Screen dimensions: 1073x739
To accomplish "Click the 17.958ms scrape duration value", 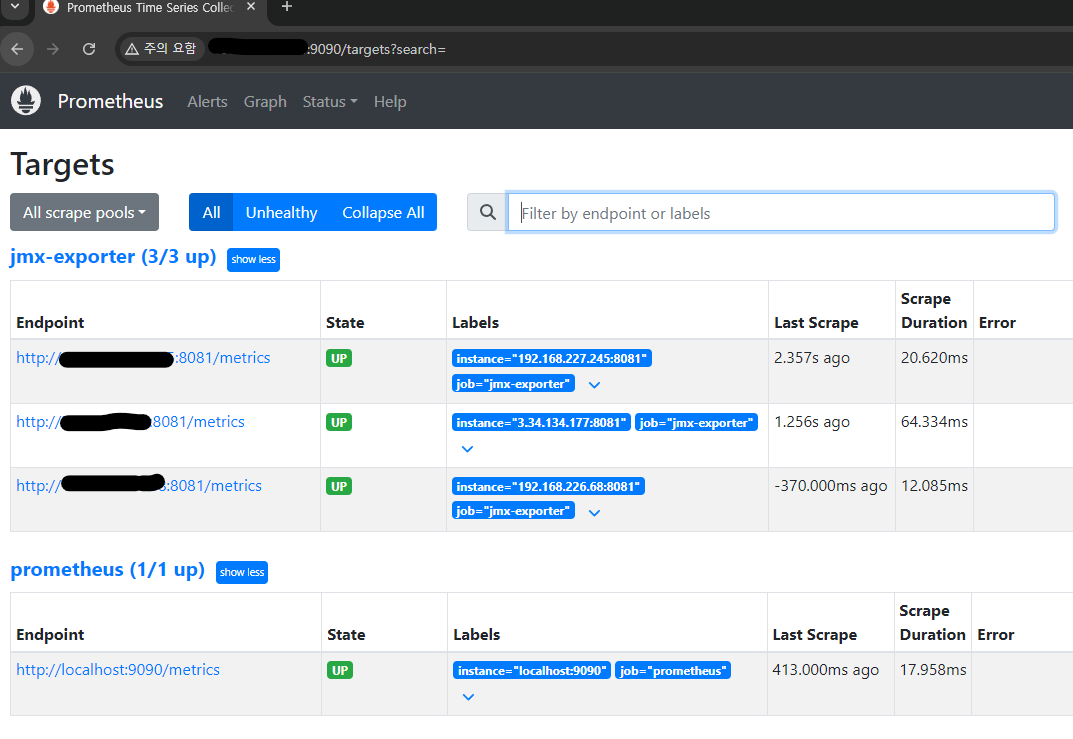I will tap(933, 670).
